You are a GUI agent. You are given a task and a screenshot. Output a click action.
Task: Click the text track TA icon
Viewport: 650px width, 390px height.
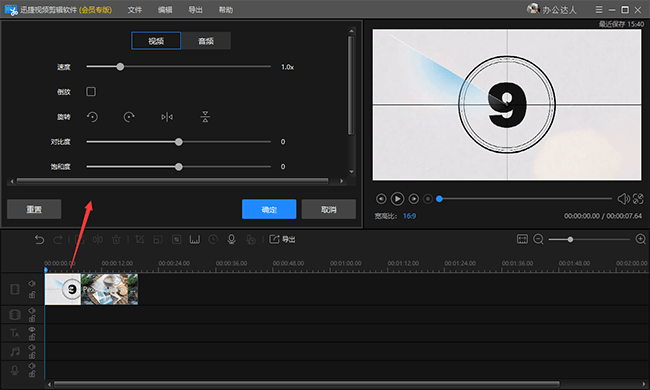15,333
